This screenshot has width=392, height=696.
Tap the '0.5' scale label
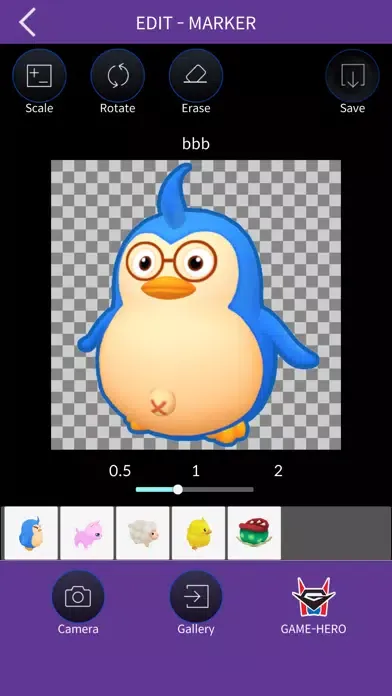tap(120, 471)
